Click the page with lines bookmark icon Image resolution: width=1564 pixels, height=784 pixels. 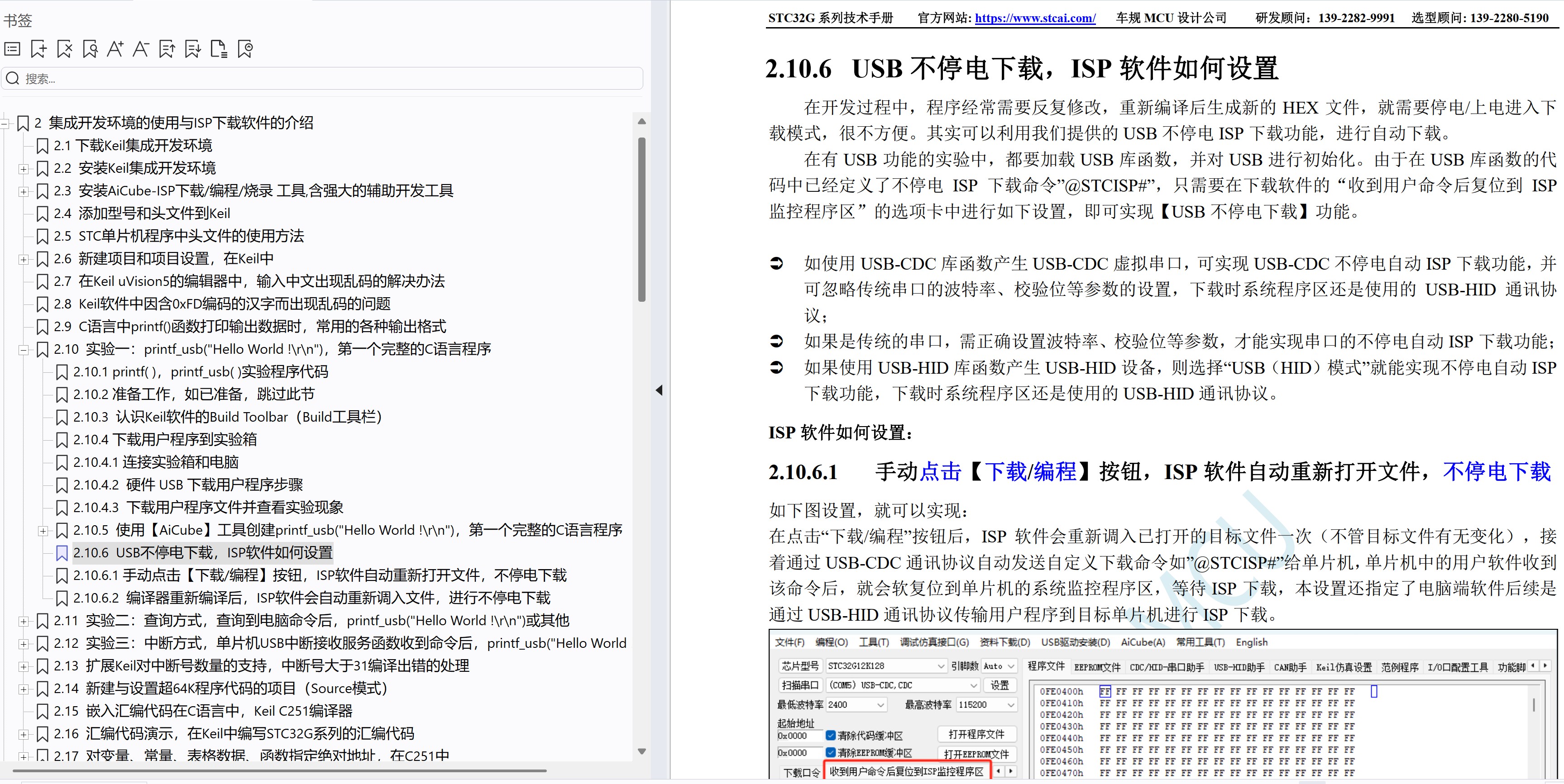(219, 49)
